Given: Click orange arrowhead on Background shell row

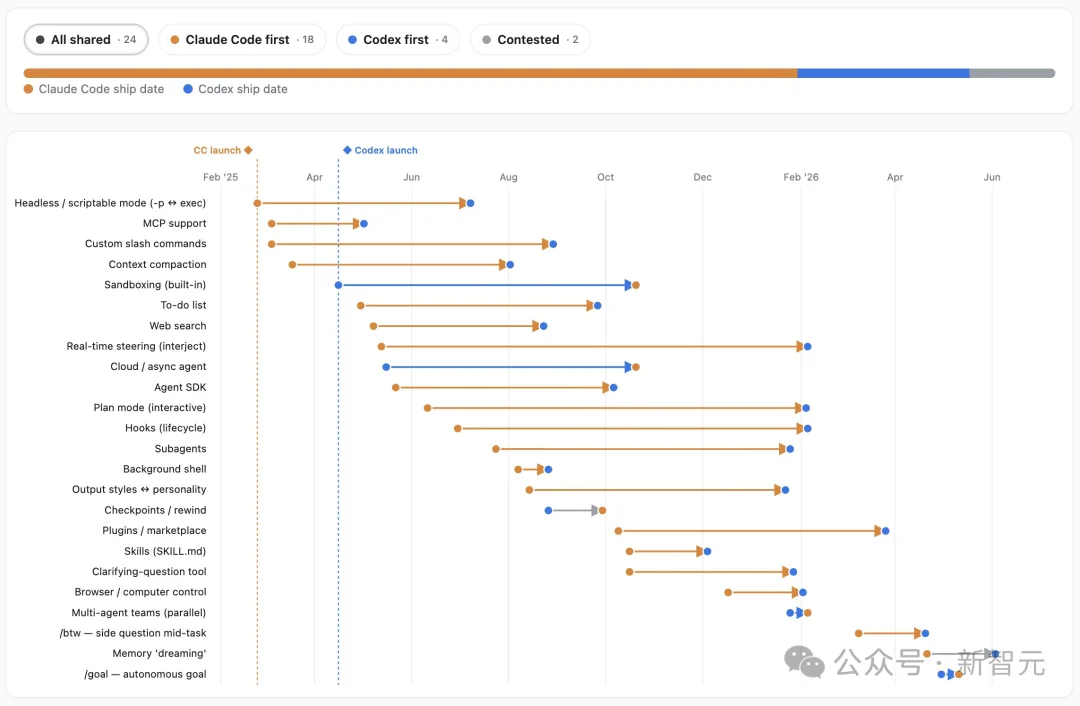Looking at the screenshot, I should (x=541, y=470).
